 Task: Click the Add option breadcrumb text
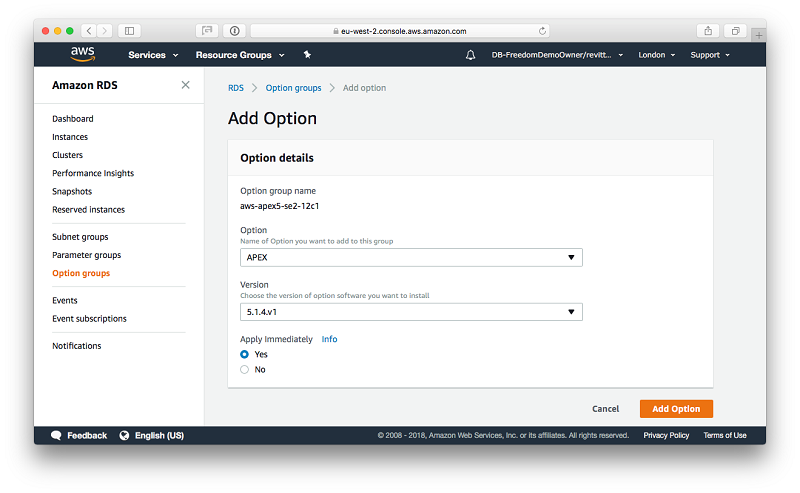point(364,88)
